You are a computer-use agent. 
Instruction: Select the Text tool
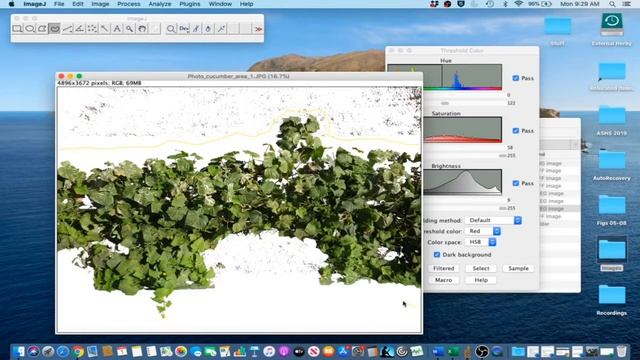117,29
